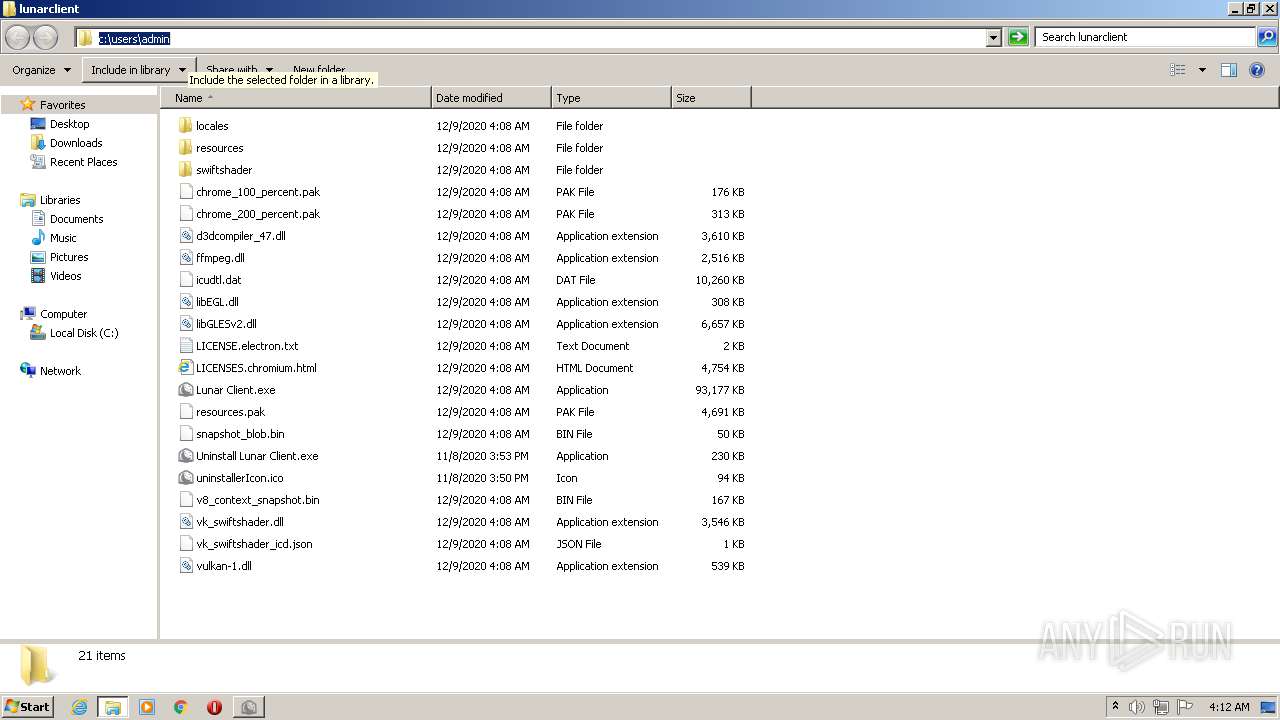Select the file v8_context_snapshot.bin
Image resolution: width=1280 pixels, height=720 pixels.
click(x=257, y=500)
